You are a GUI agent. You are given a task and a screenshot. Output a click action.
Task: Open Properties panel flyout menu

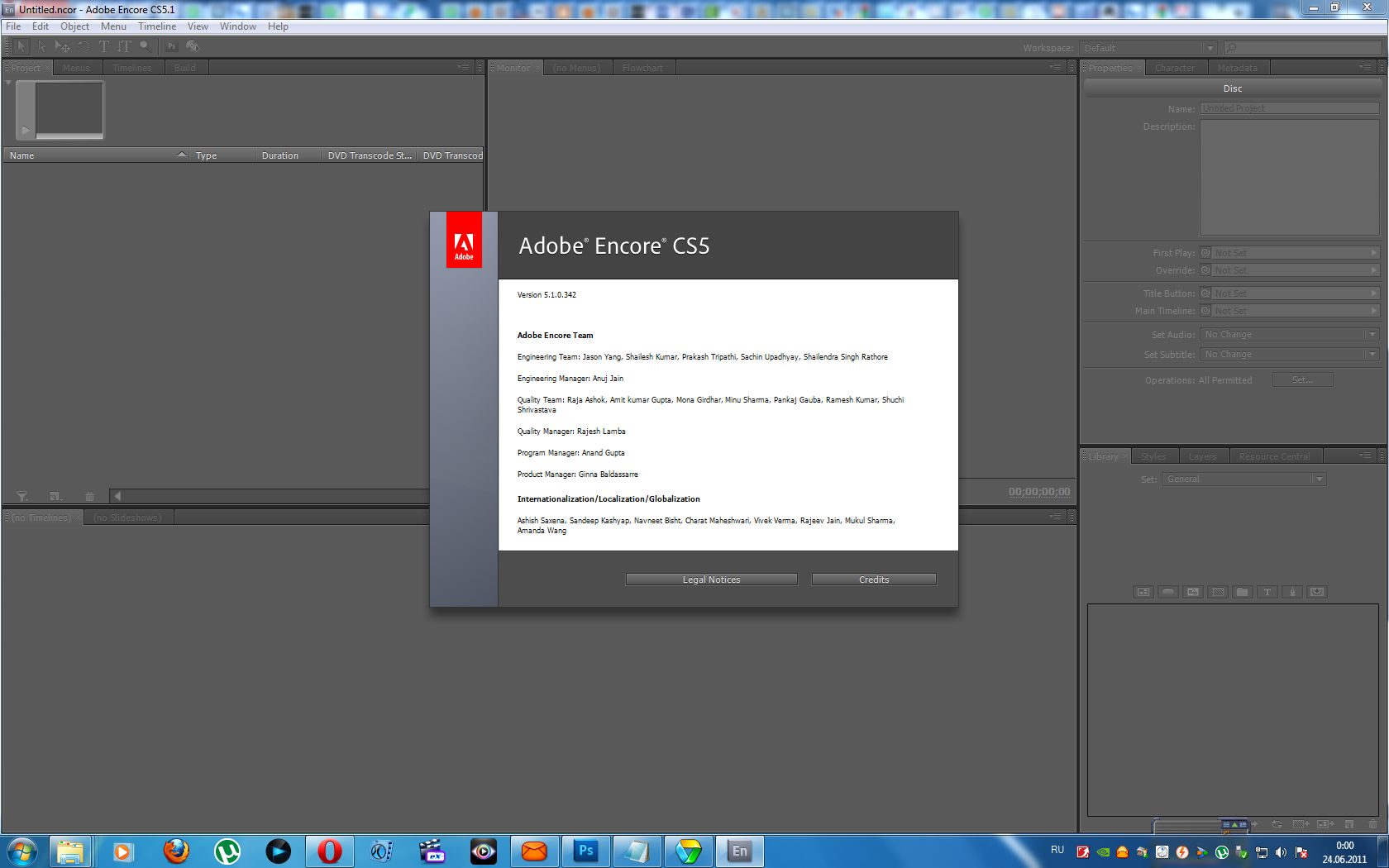tap(1364, 67)
